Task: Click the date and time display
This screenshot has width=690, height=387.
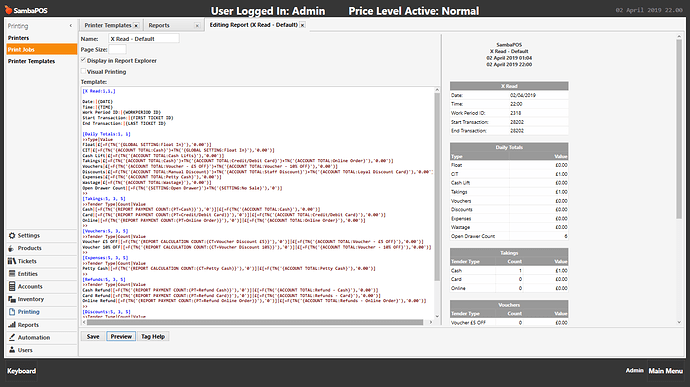Action: [x=649, y=10]
